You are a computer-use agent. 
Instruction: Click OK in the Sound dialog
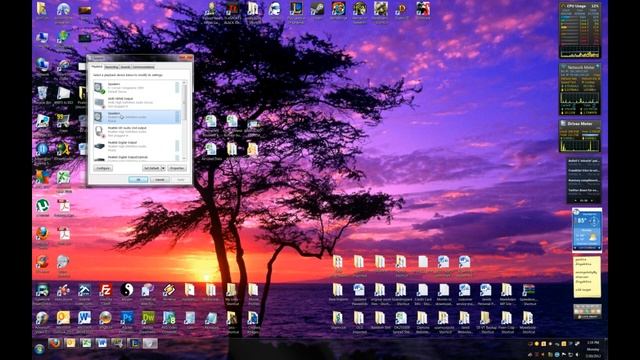pos(138,180)
